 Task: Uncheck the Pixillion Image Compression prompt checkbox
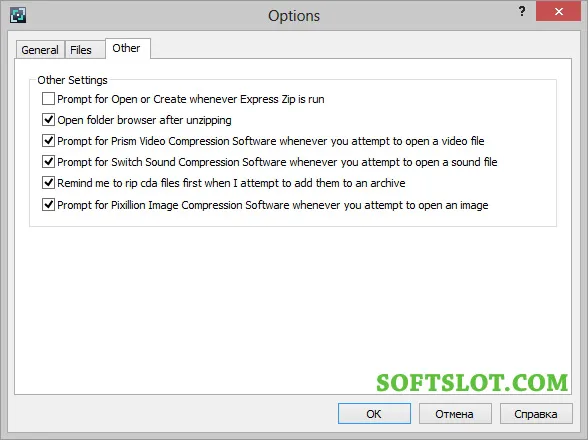[x=48, y=205]
